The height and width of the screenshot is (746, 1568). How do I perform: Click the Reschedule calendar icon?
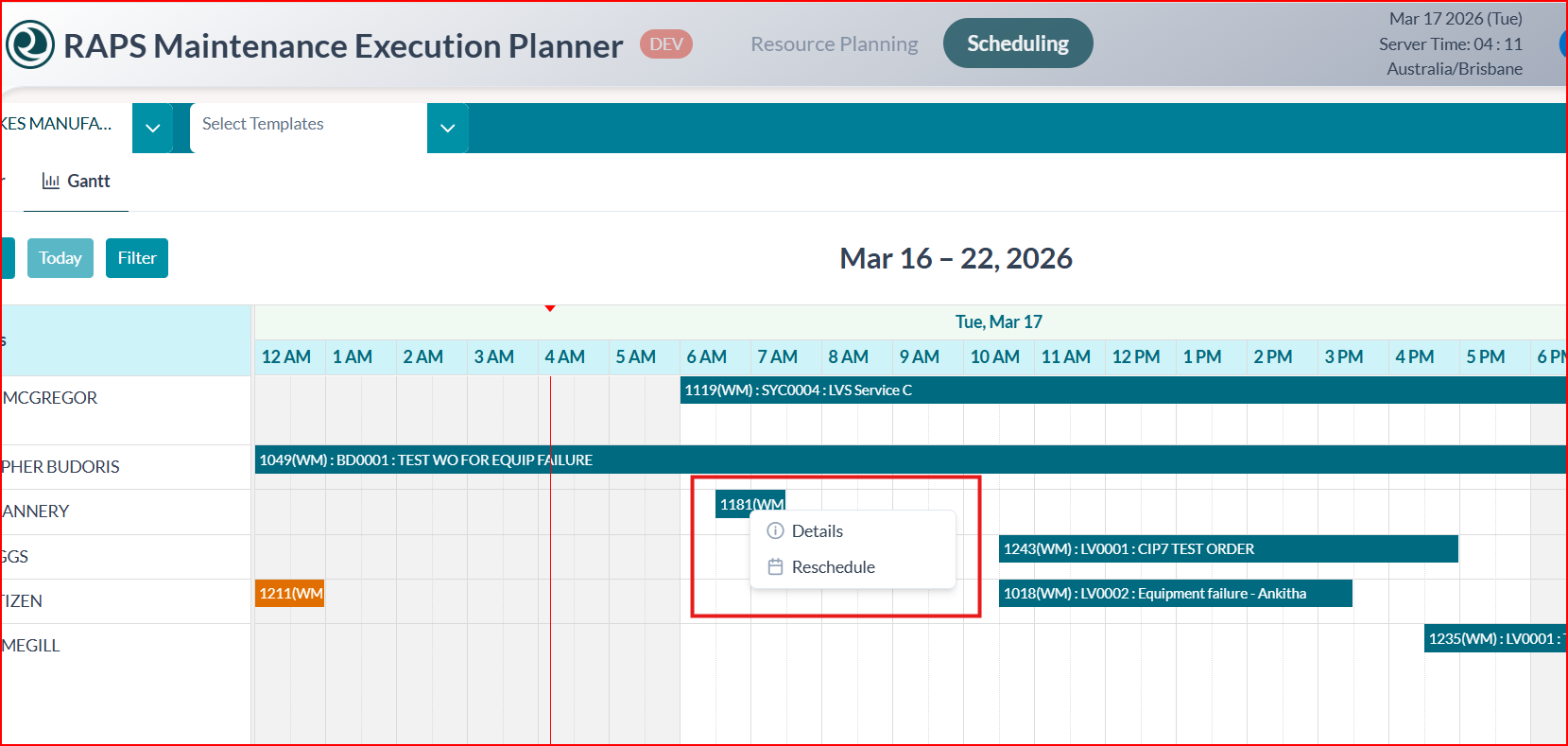(775, 567)
